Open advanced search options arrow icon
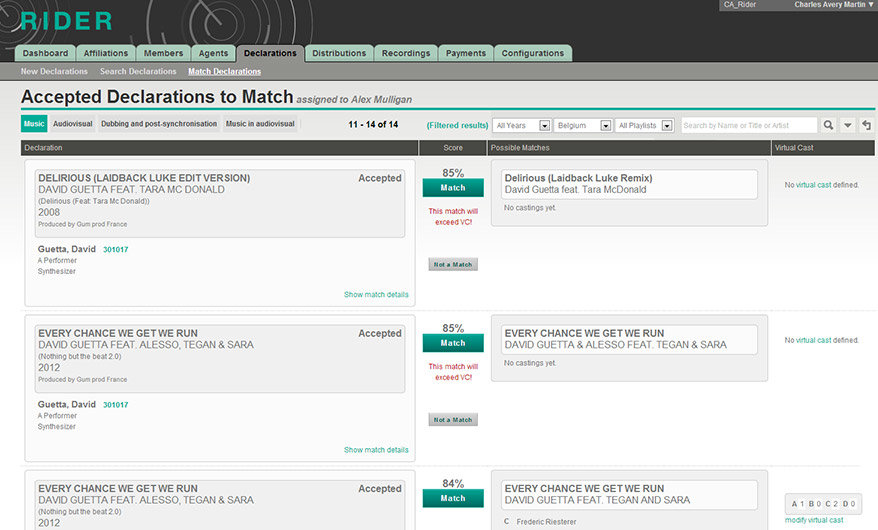This screenshot has width=878, height=530. coord(848,125)
